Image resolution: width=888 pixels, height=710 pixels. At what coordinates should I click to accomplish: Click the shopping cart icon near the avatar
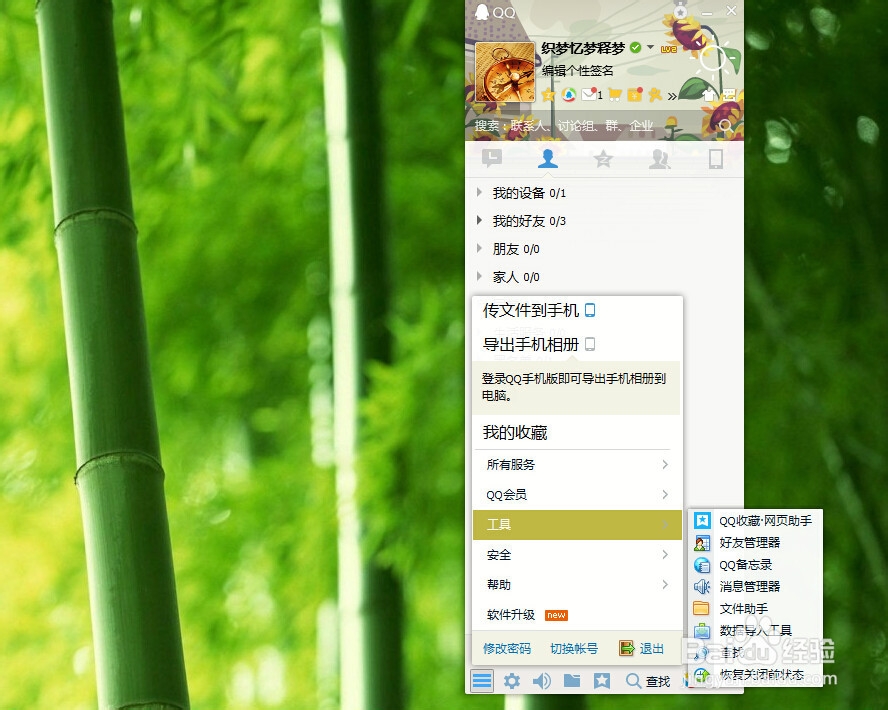(615, 95)
